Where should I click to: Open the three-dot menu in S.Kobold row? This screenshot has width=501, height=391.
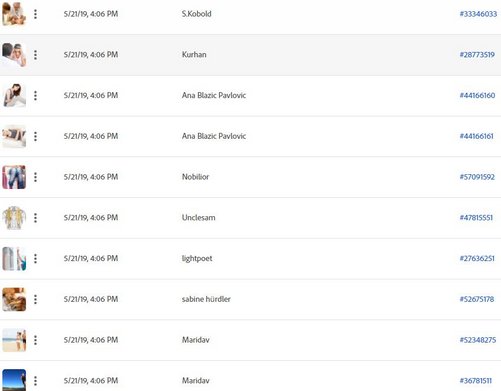click(35, 14)
